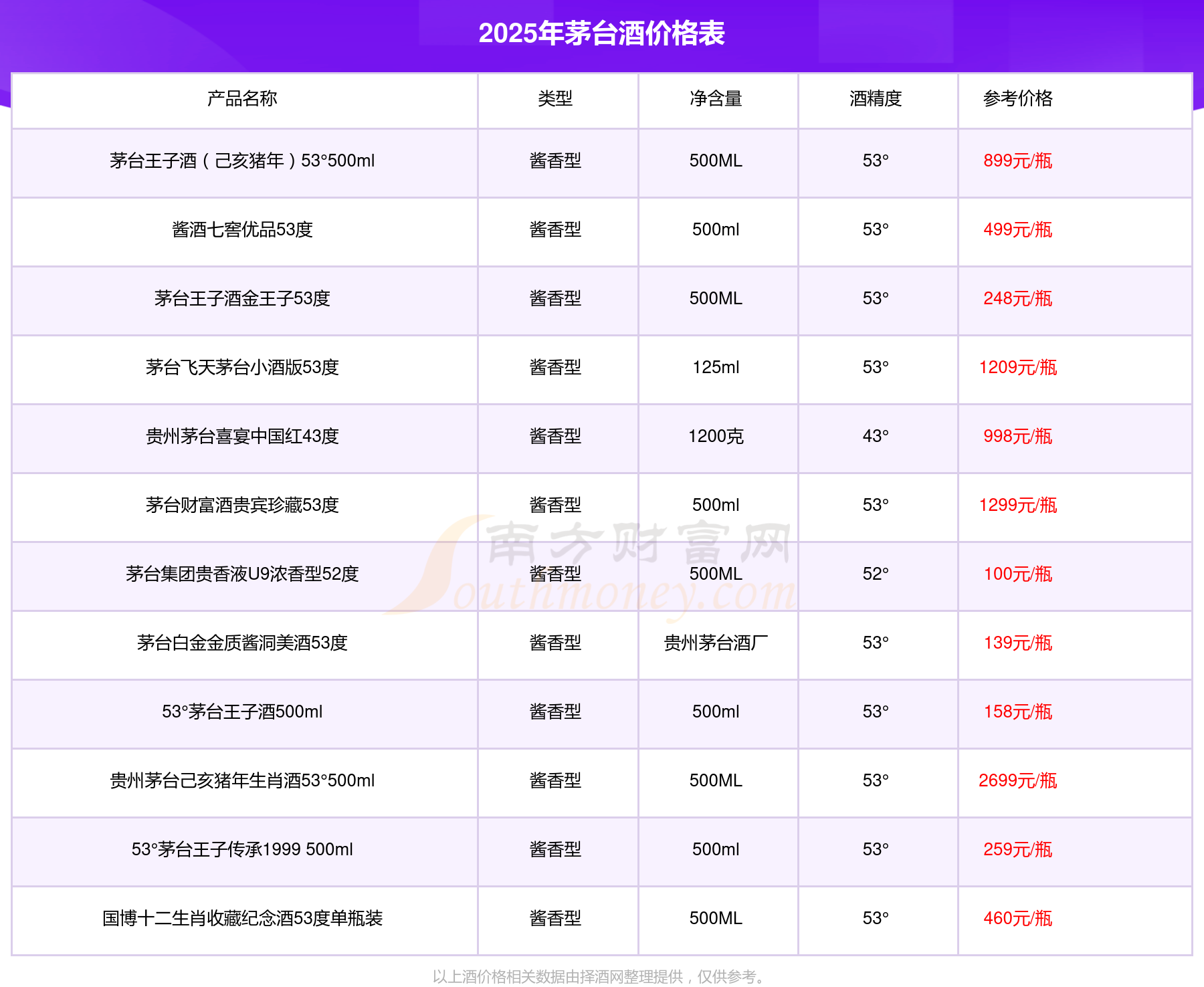The width and height of the screenshot is (1204, 987).
Task: Click the price "100元/瓶"
Action: [x=1017, y=574]
